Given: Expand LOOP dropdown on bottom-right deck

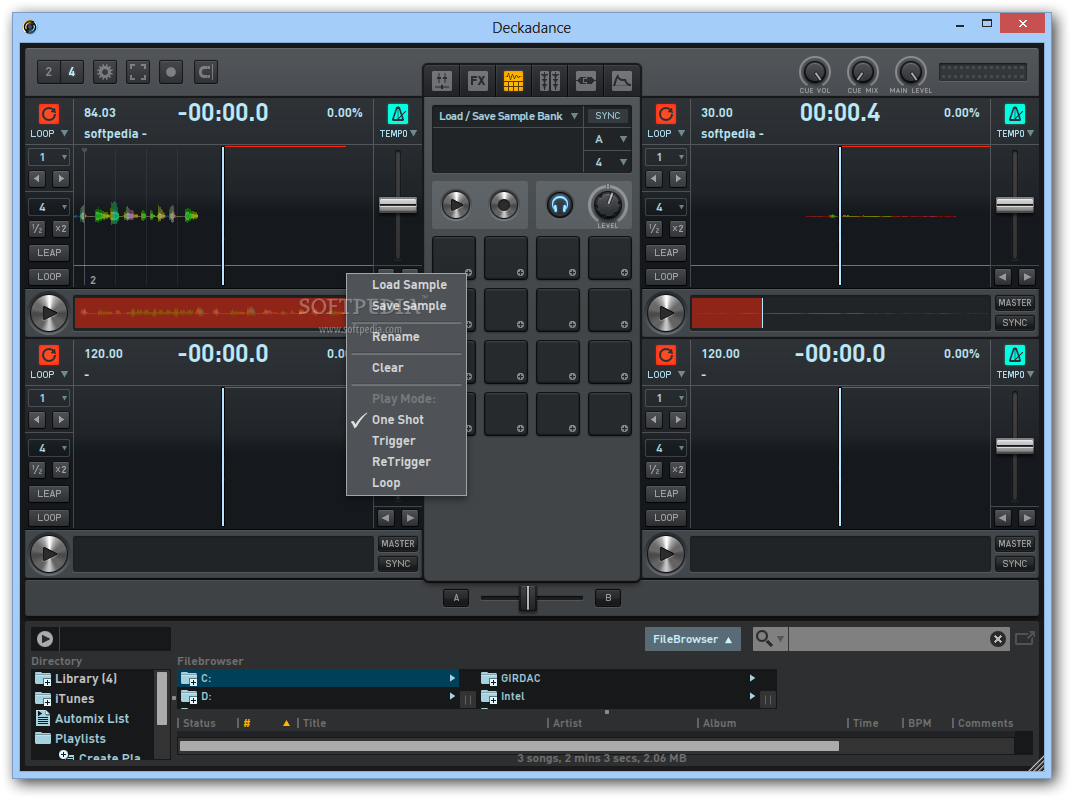Looking at the screenshot, I should point(666,375).
